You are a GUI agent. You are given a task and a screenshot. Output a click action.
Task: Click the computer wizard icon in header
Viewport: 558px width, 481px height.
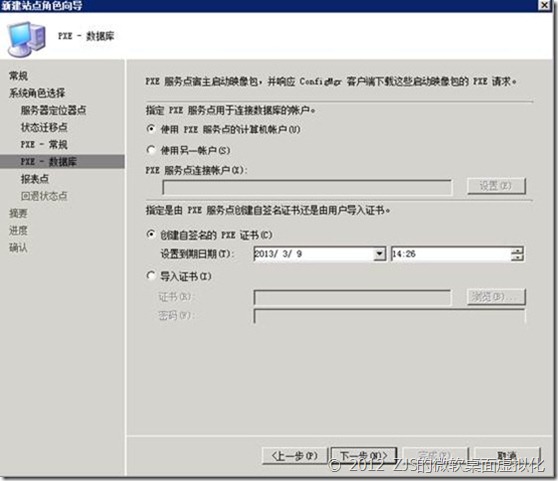tap(27, 39)
